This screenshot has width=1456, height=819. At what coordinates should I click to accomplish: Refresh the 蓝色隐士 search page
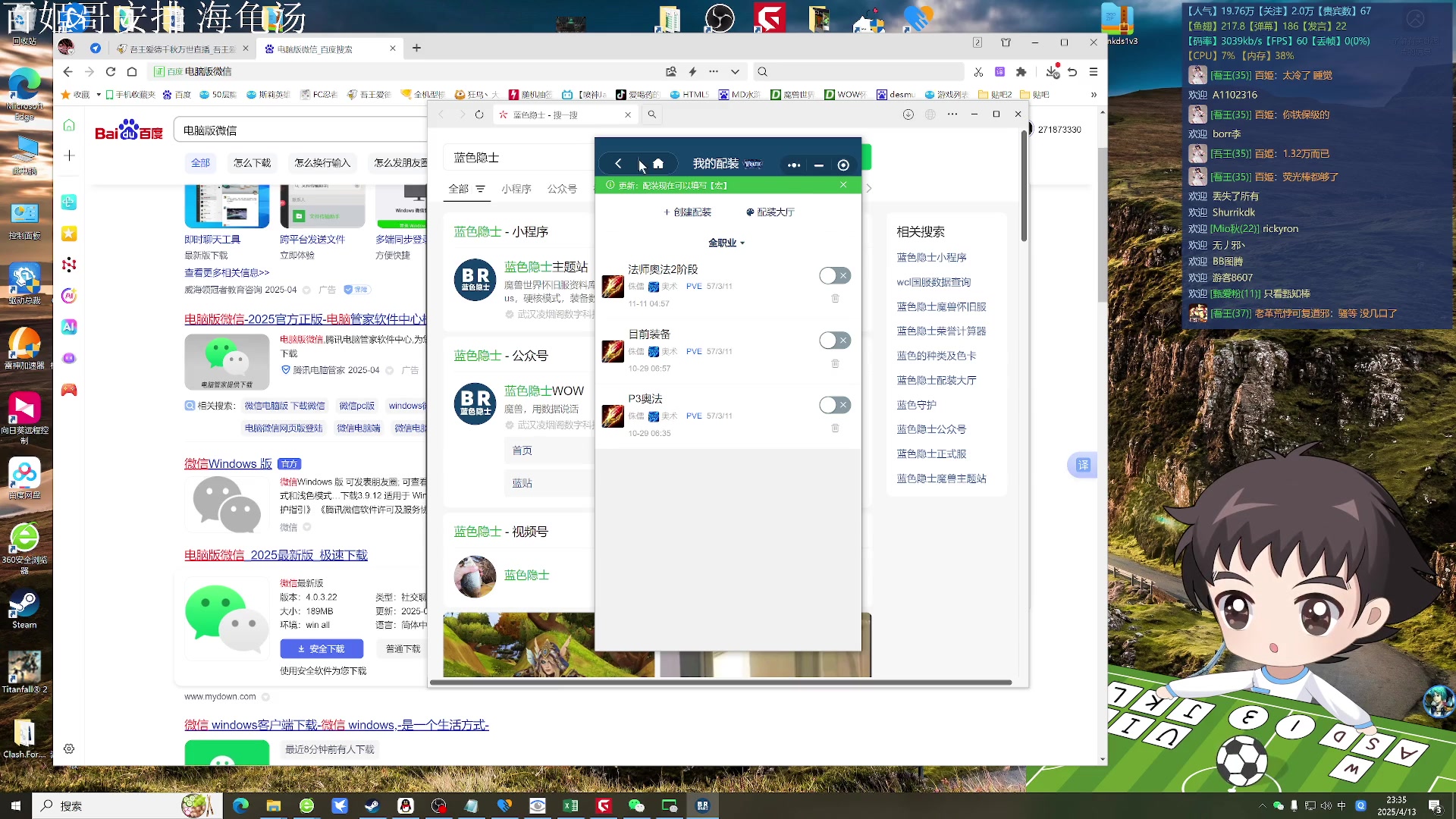click(x=479, y=115)
